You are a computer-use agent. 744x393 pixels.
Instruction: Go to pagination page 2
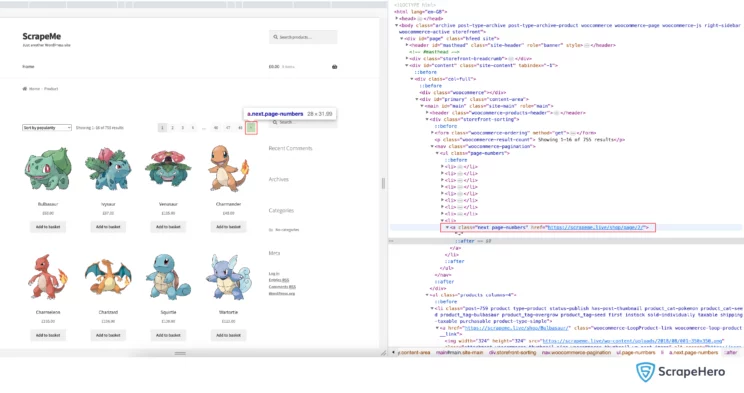pyautogui.click(x=172, y=128)
